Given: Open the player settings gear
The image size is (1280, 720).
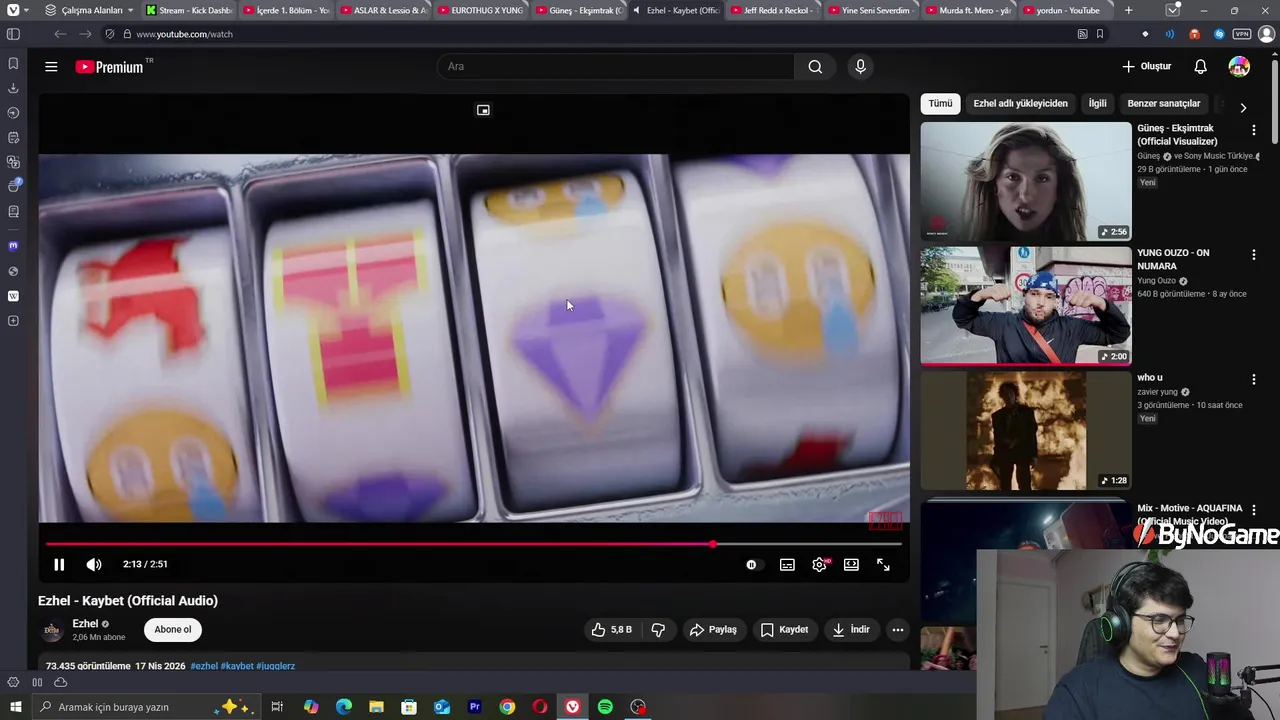Looking at the screenshot, I should [819, 565].
